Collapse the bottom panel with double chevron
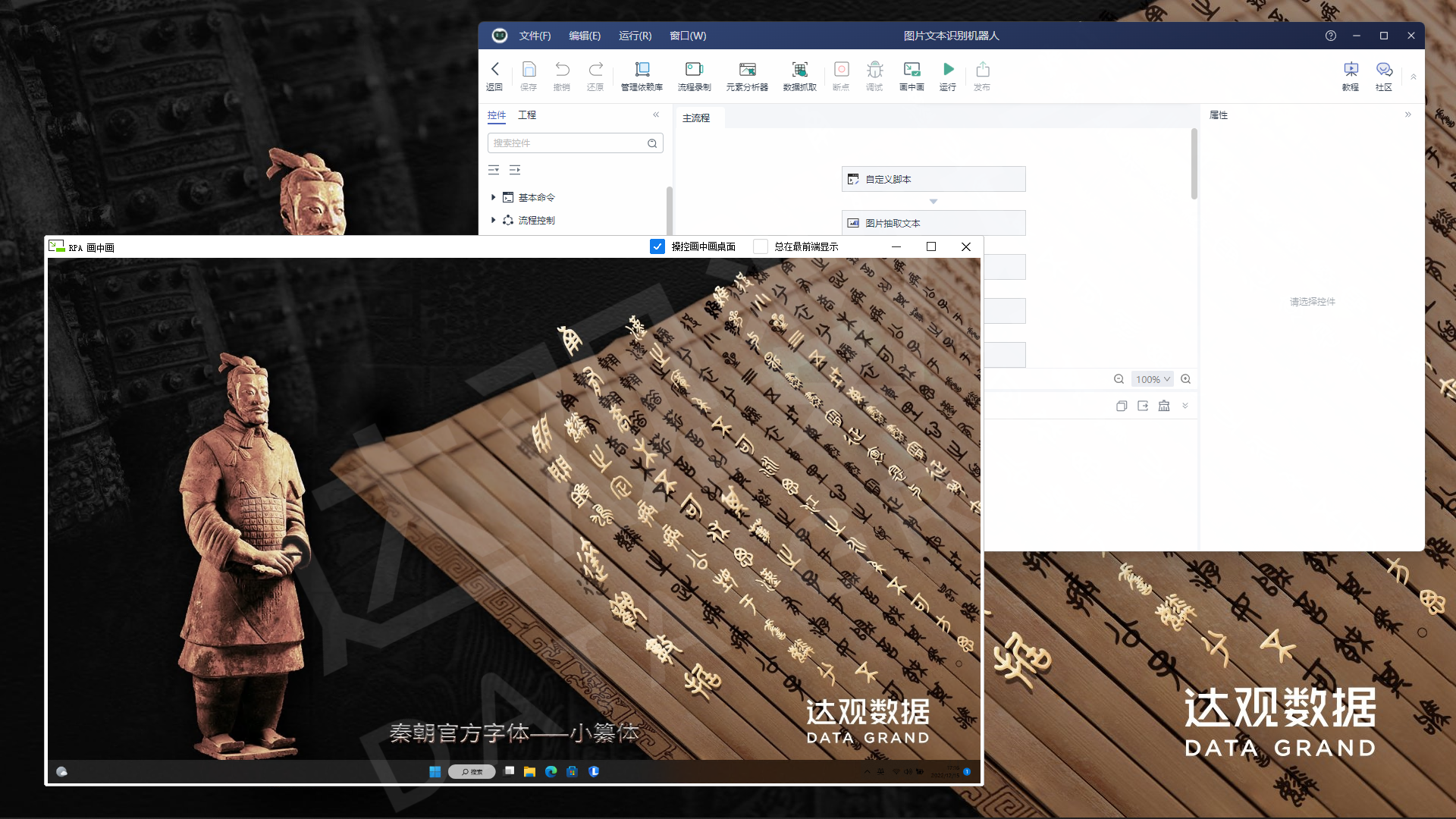1456x819 pixels. point(1185,406)
